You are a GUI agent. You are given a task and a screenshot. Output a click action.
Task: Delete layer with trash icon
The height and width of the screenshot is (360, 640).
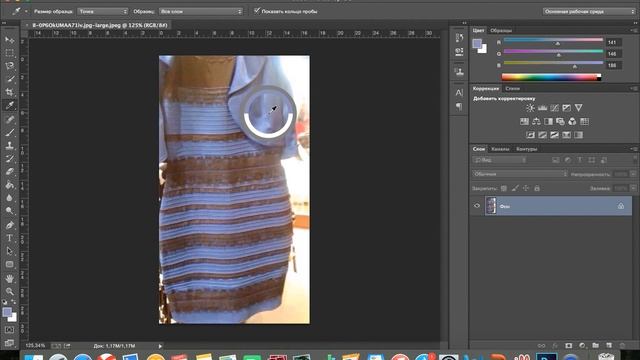coord(622,345)
